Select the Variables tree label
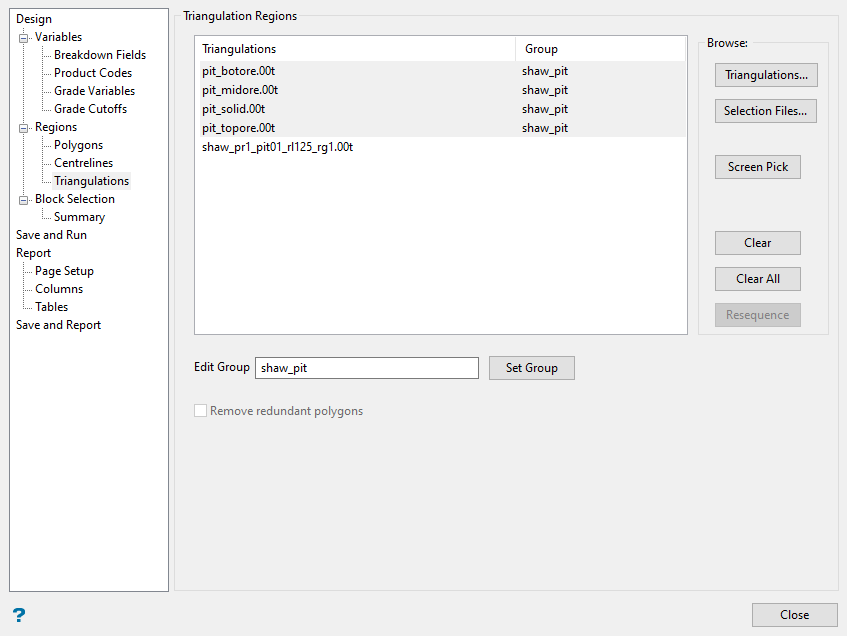This screenshot has height=636, width=847. point(58,37)
